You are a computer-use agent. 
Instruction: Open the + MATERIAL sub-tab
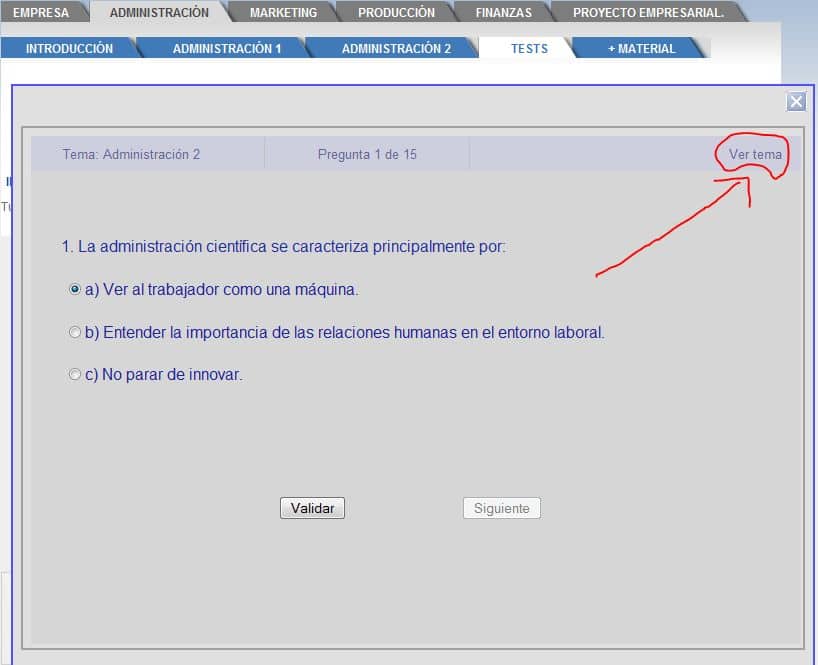pyautogui.click(x=641, y=48)
